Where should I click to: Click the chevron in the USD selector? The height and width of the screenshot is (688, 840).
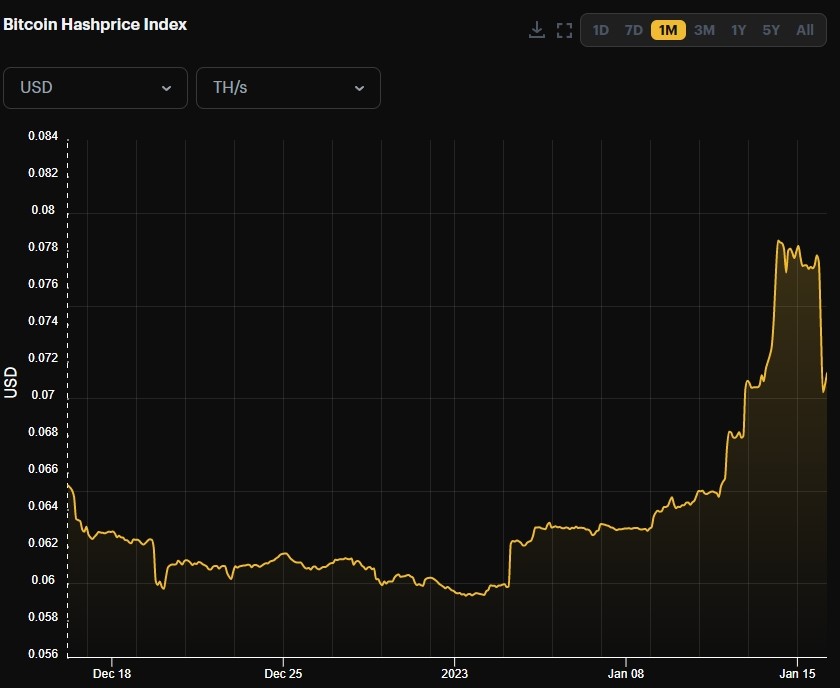[166, 88]
